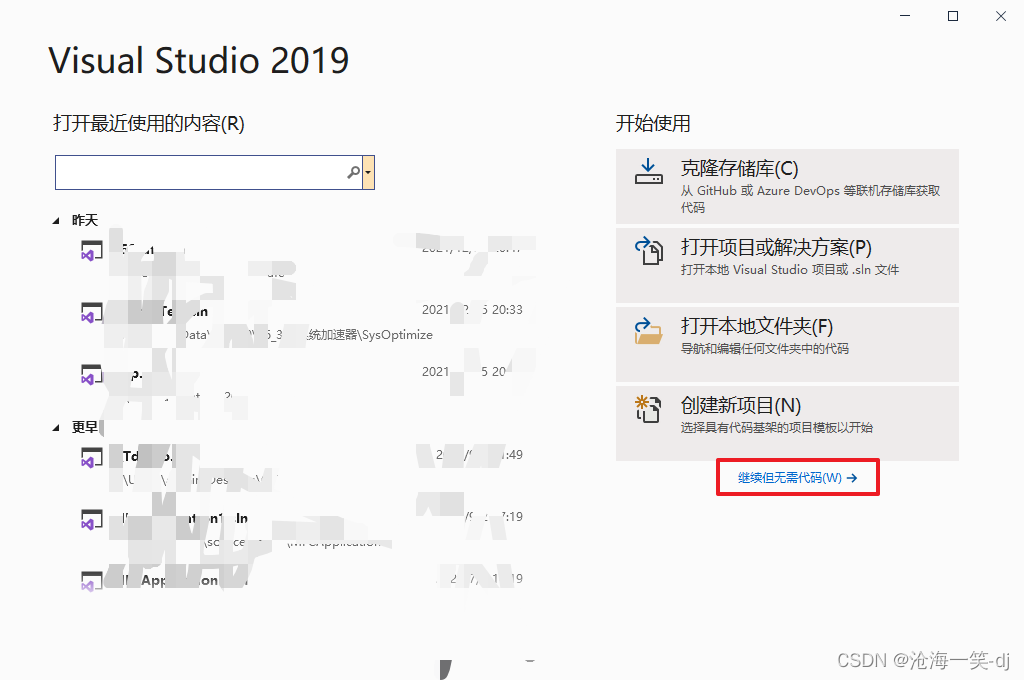Click first solution icon under 昨天
The image size is (1024, 680).
91,250
